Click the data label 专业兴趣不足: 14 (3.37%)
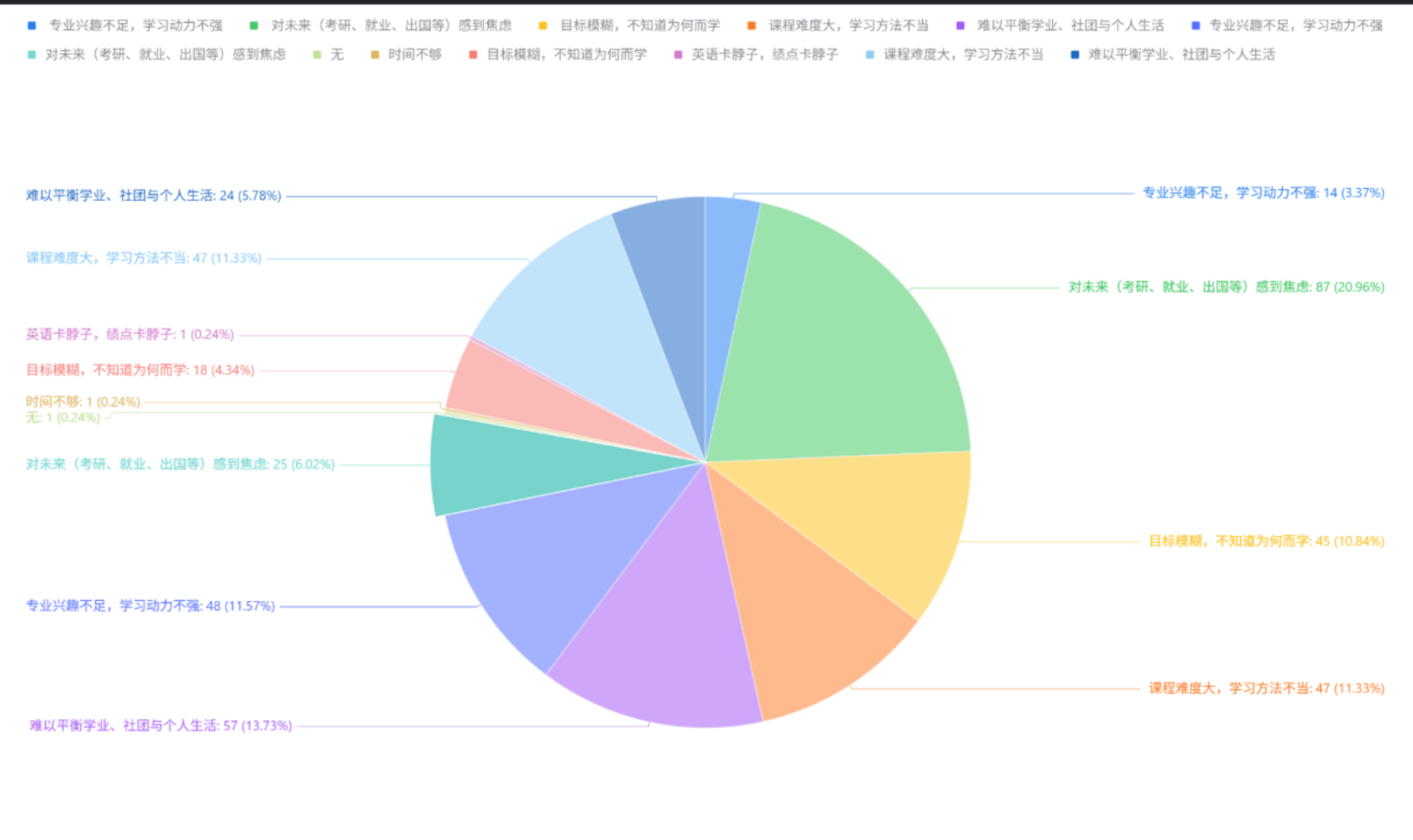The image size is (1413, 840). pyautogui.click(x=1262, y=193)
